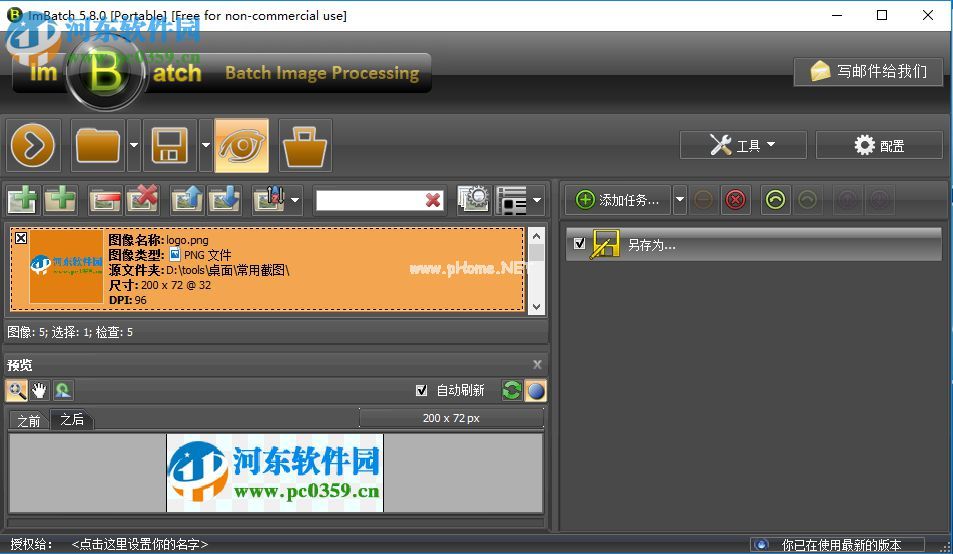Click the orange shopping bag icon

[305, 146]
